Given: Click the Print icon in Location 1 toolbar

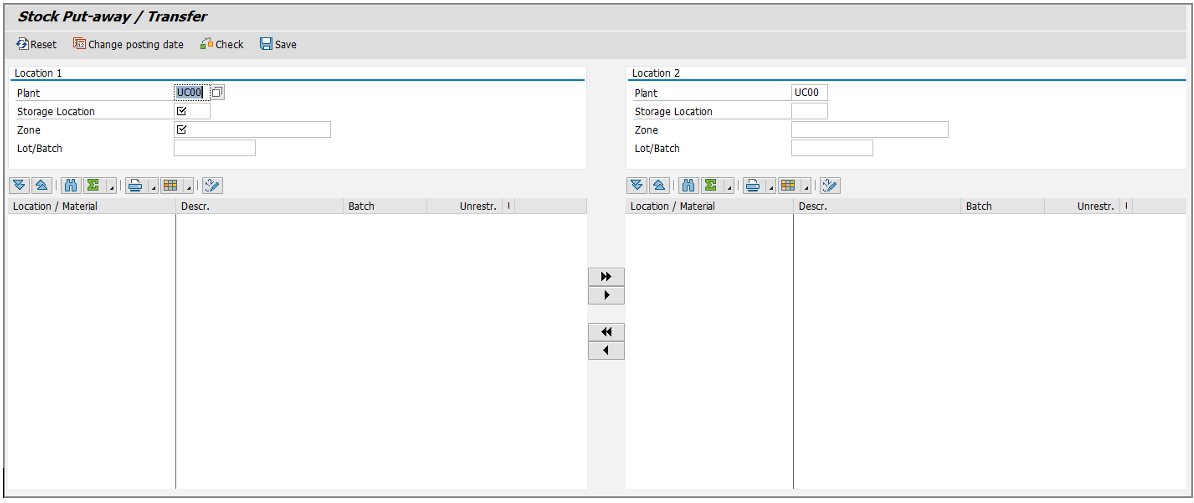Looking at the screenshot, I should tap(135, 185).
